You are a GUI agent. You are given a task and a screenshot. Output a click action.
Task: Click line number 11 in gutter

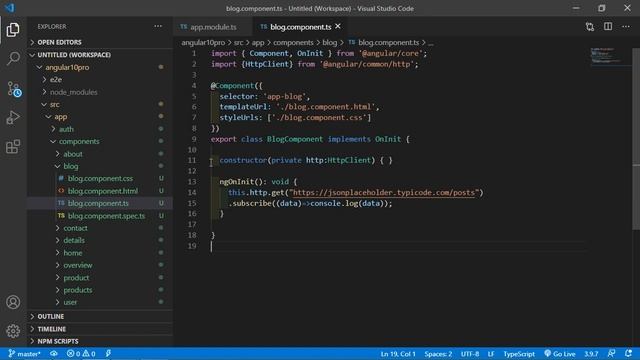(x=192, y=160)
